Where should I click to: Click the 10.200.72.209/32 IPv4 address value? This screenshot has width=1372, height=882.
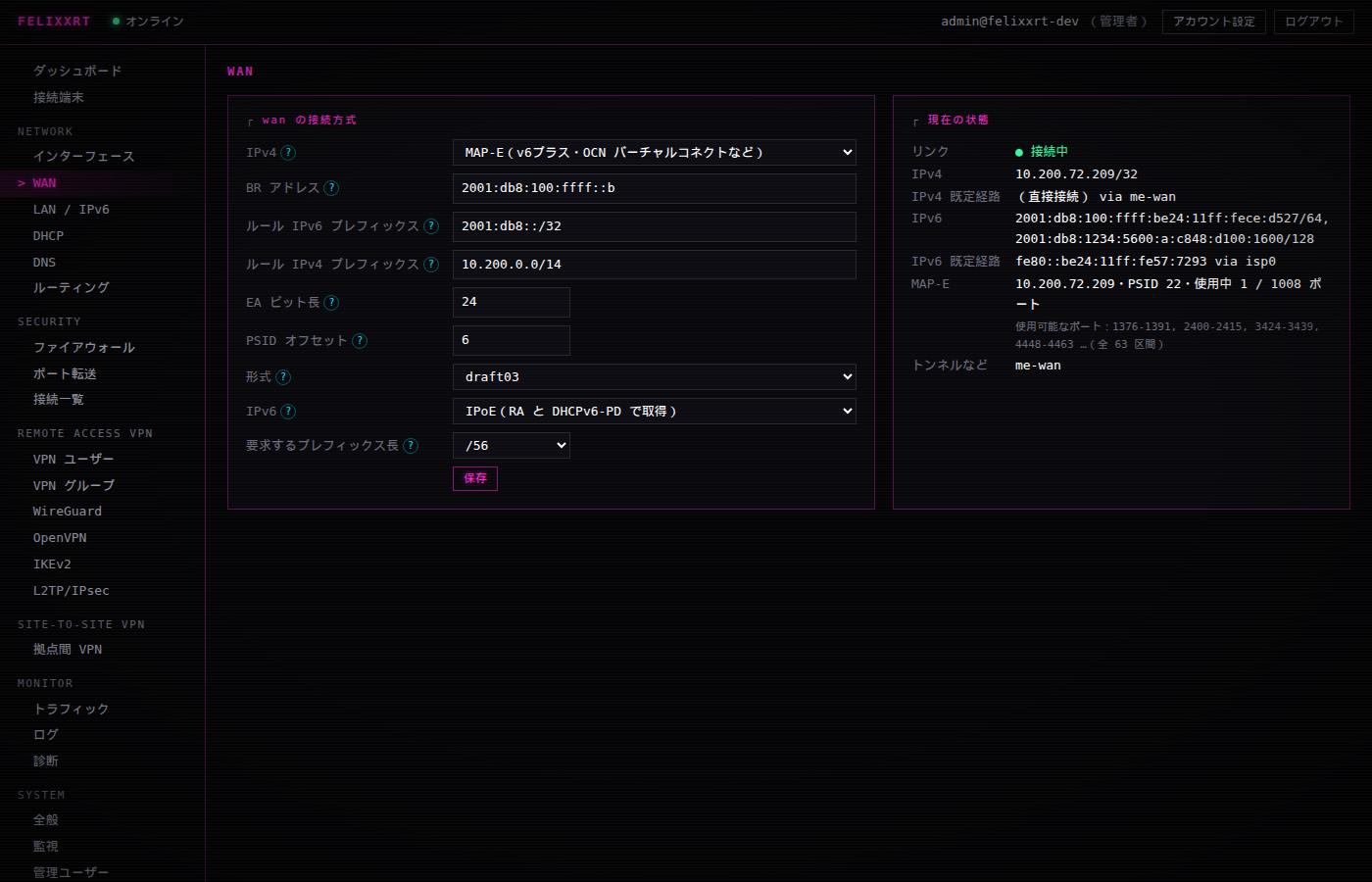pyautogui.click(x=1076, y=174)
